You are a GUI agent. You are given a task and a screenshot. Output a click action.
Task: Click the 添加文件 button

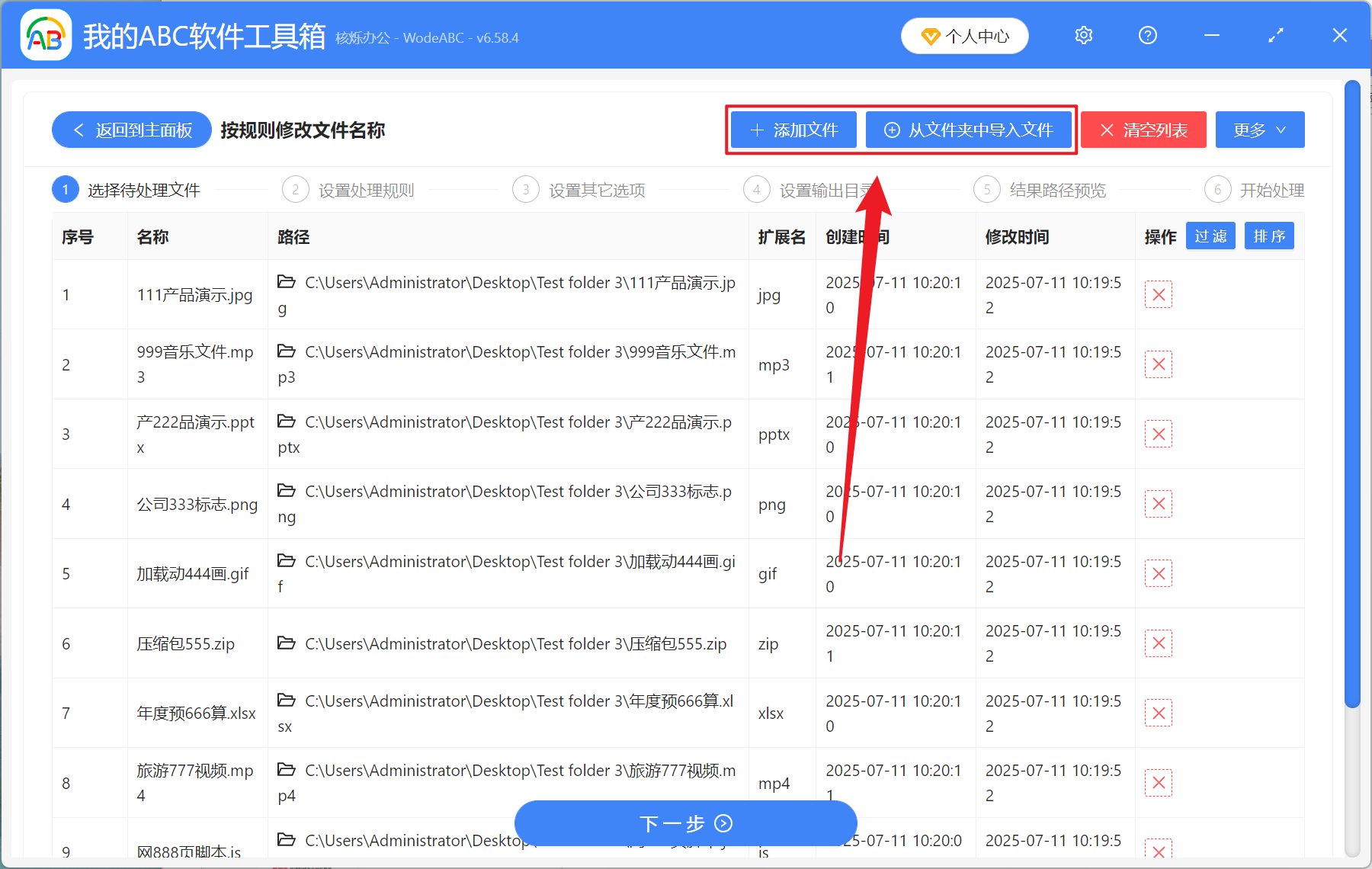point(793,130)
